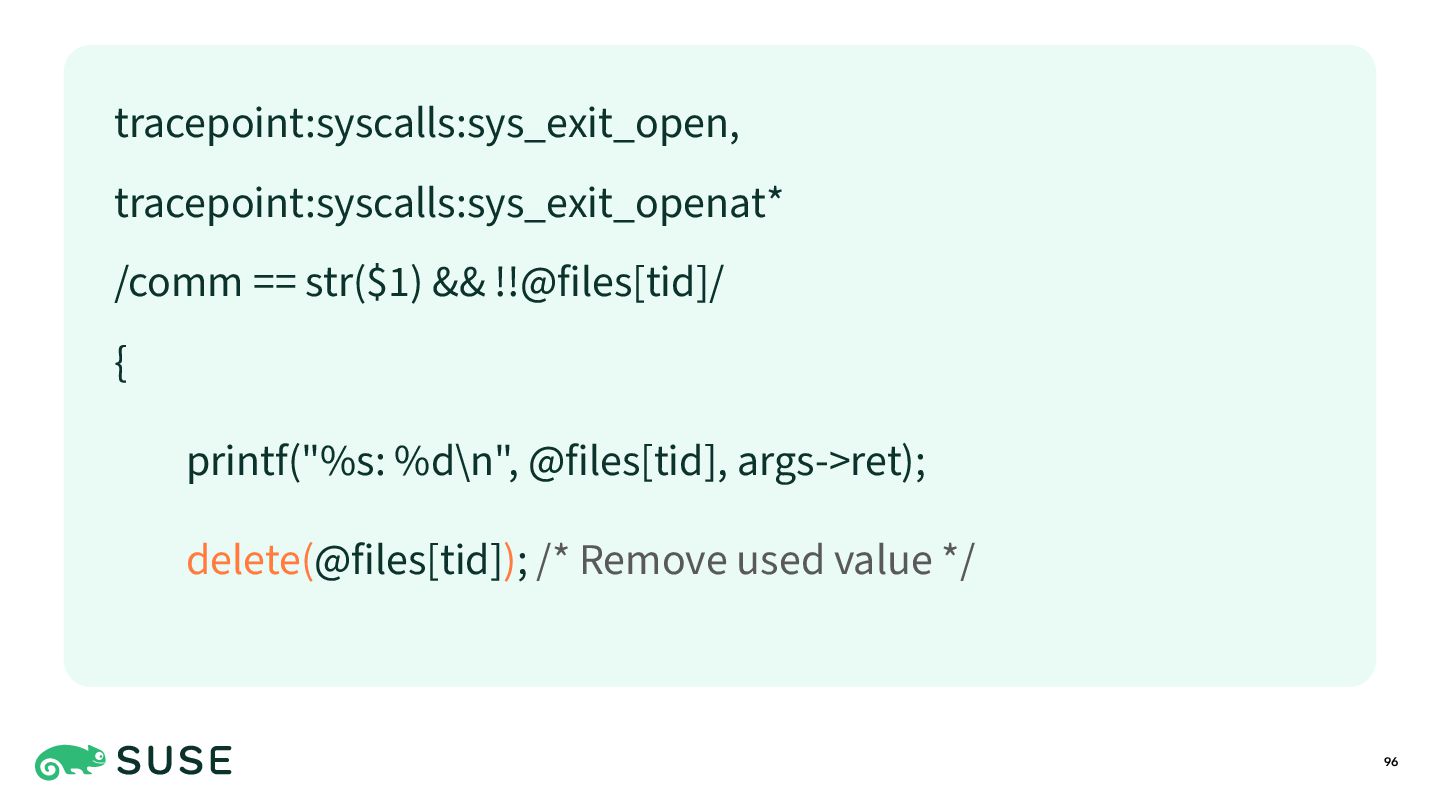Click @files[tid] inside the delete call
1440x810 pixels.
point(407,559)
